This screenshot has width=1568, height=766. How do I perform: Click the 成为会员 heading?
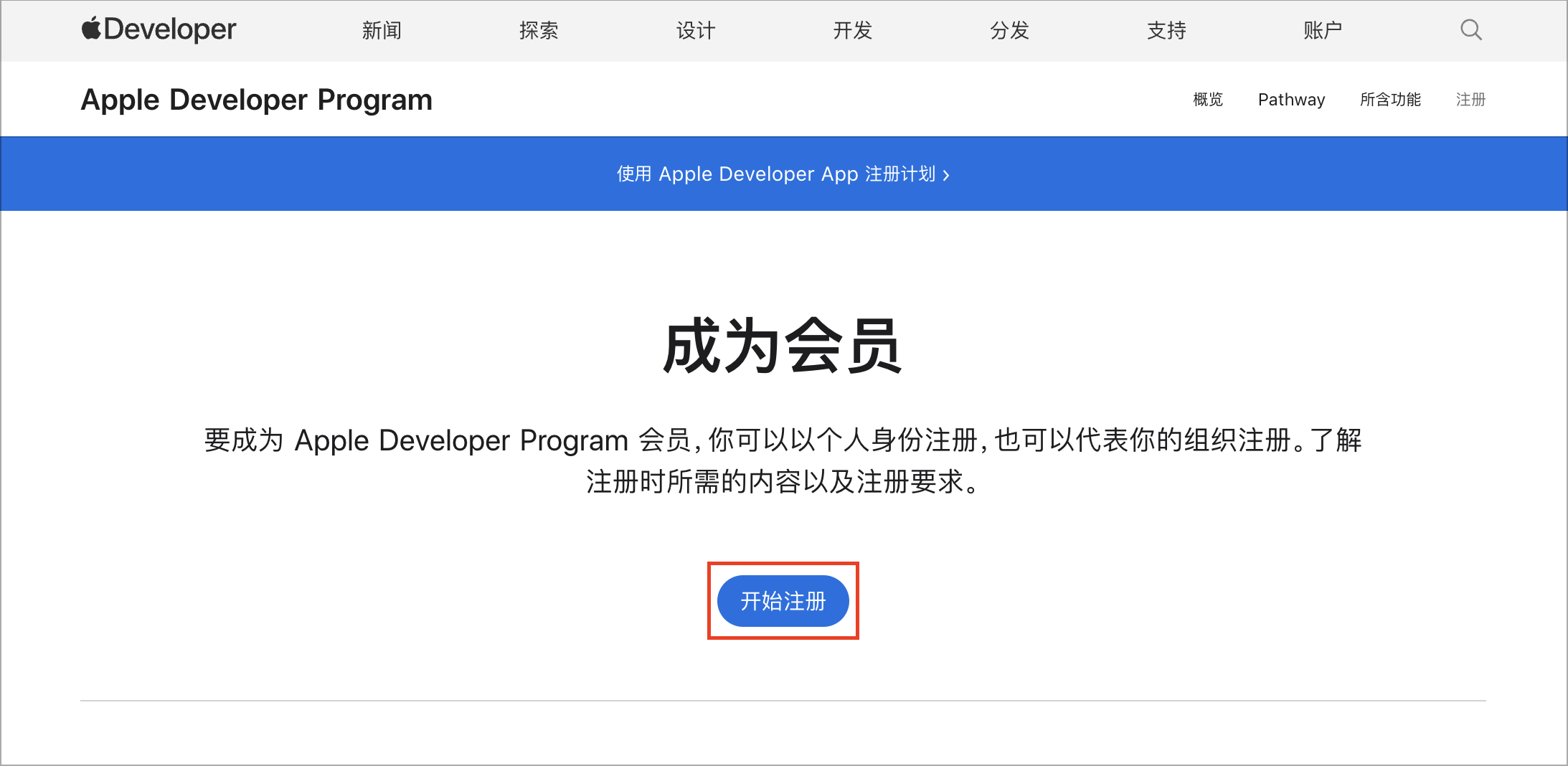783,346
